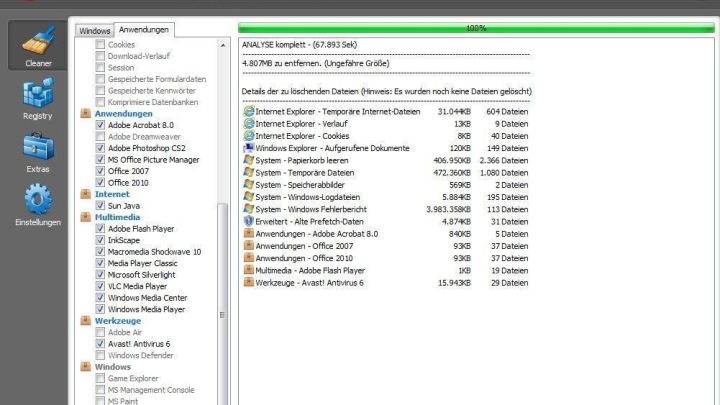This screenshot has height=405, width=720.
Task: Click the Anwendungen category box icon in tree
Action: point(85,113)
